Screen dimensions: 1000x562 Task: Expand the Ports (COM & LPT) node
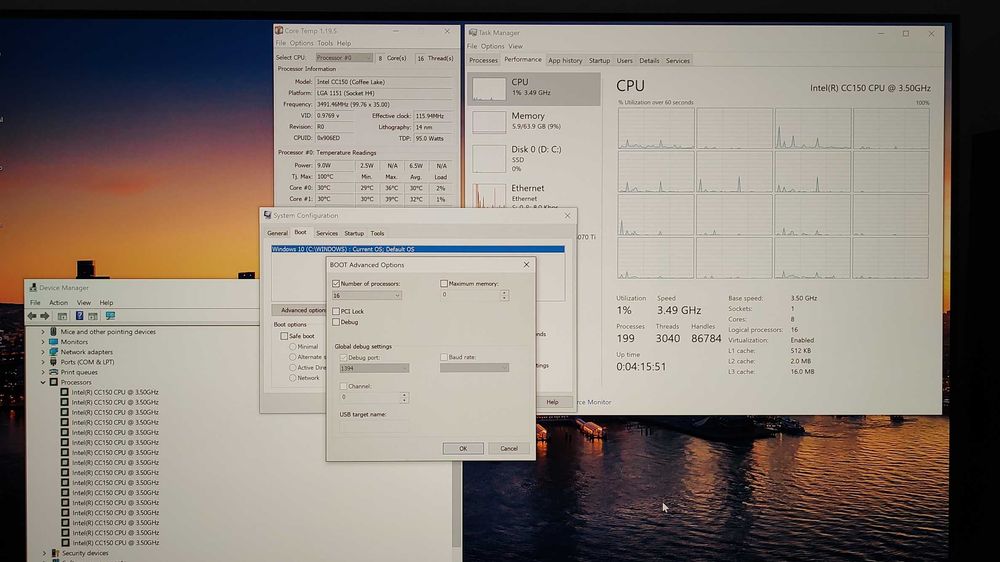(x=43, y=362)
